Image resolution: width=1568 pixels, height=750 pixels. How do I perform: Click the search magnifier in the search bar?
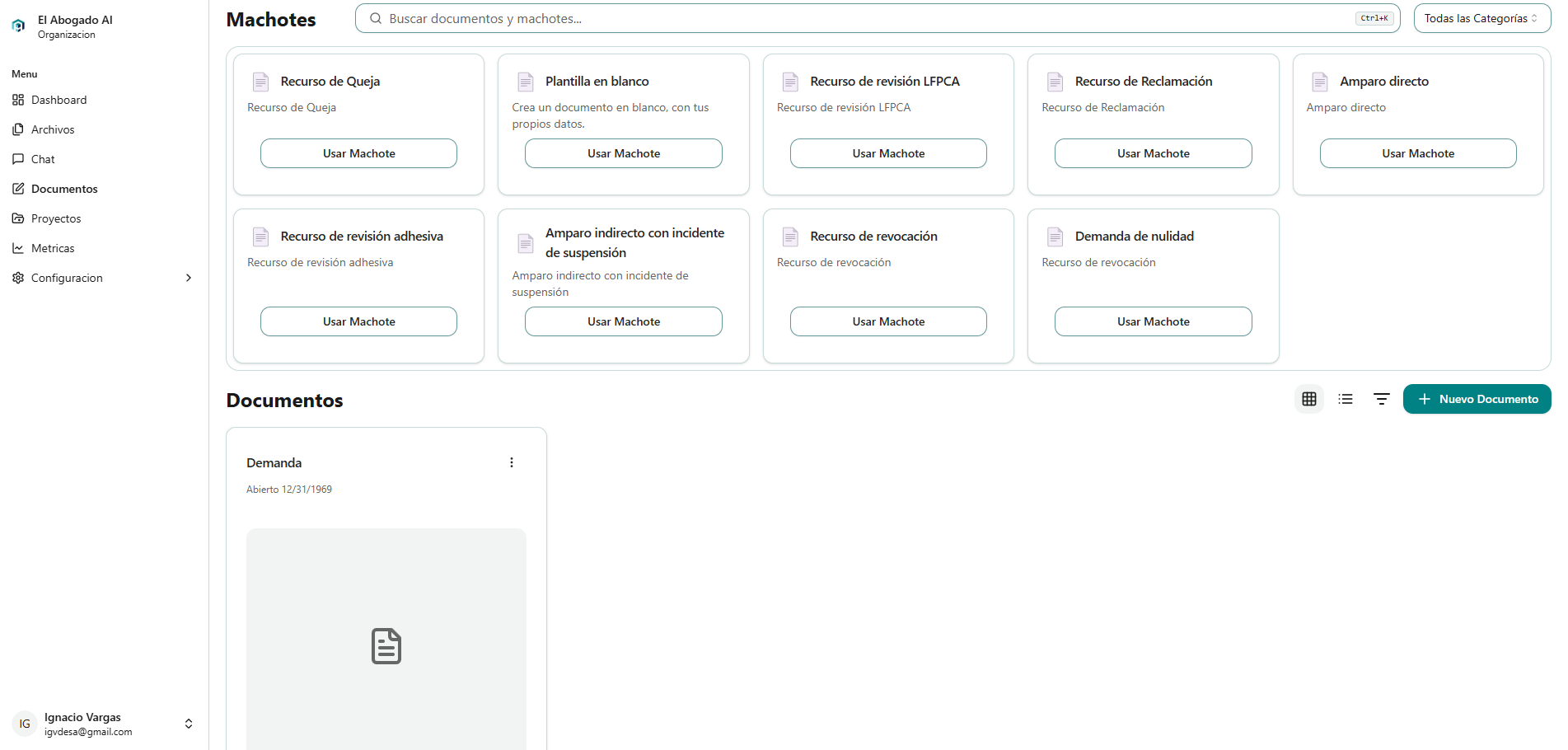[375, 17]
